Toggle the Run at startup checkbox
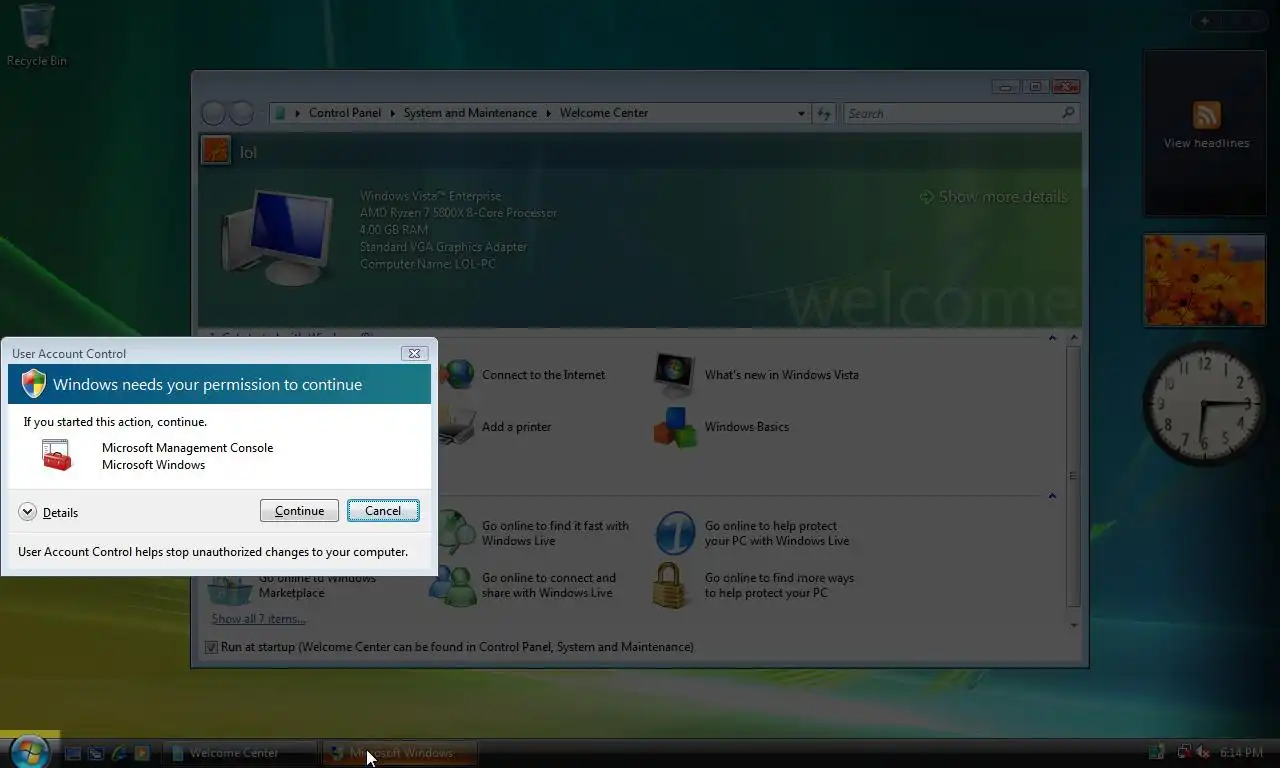 point(211,647)
